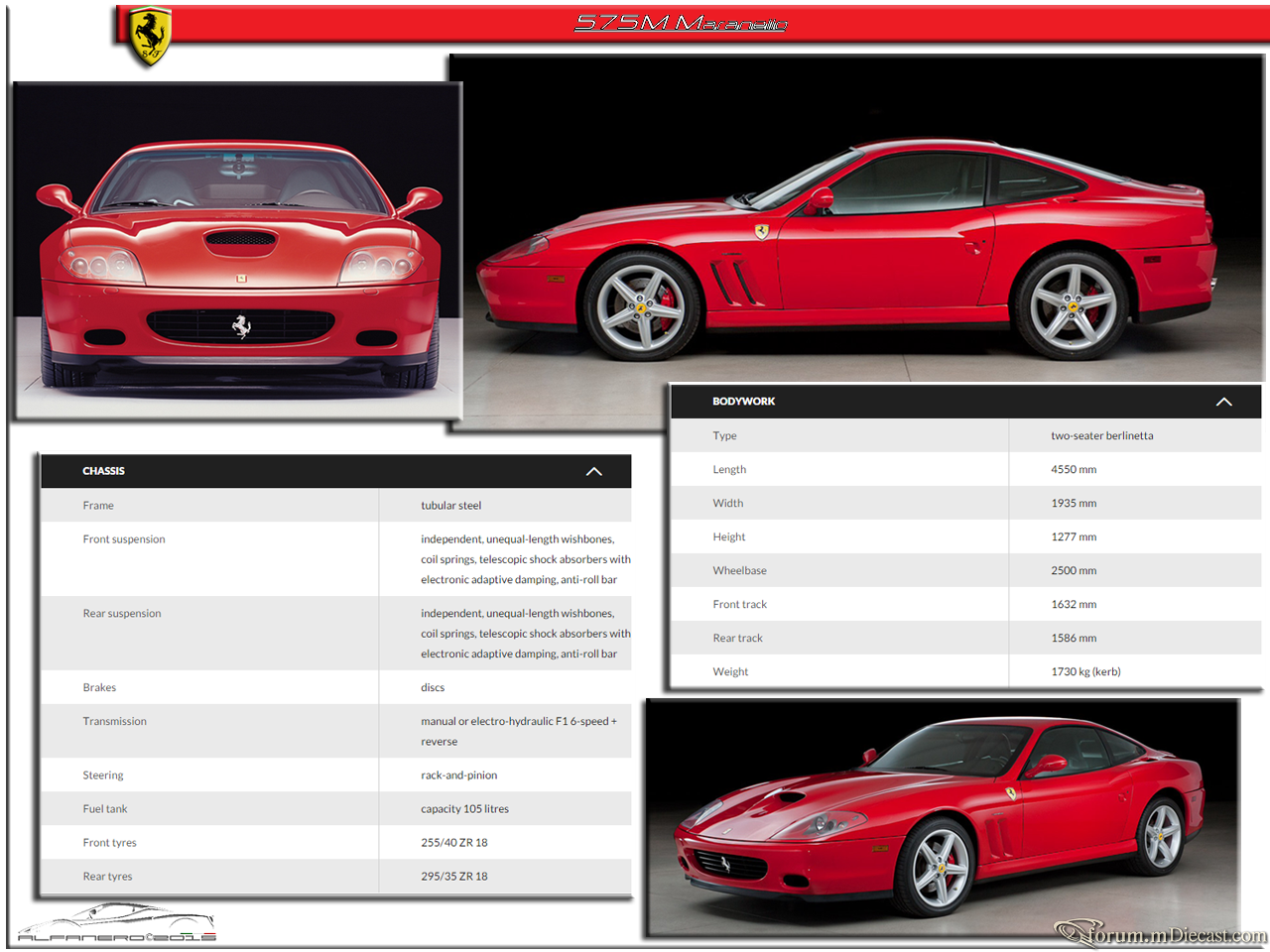
Task: Click the BODYWORK header label
Action: [x=744, y=402]
